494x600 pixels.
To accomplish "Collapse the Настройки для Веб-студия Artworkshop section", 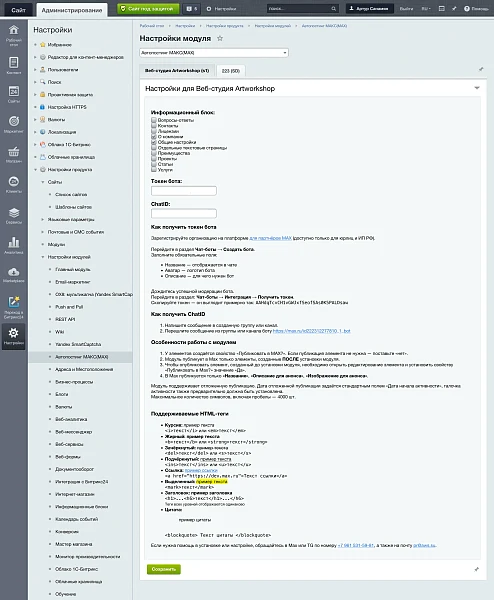I will [x=477, y=88].
